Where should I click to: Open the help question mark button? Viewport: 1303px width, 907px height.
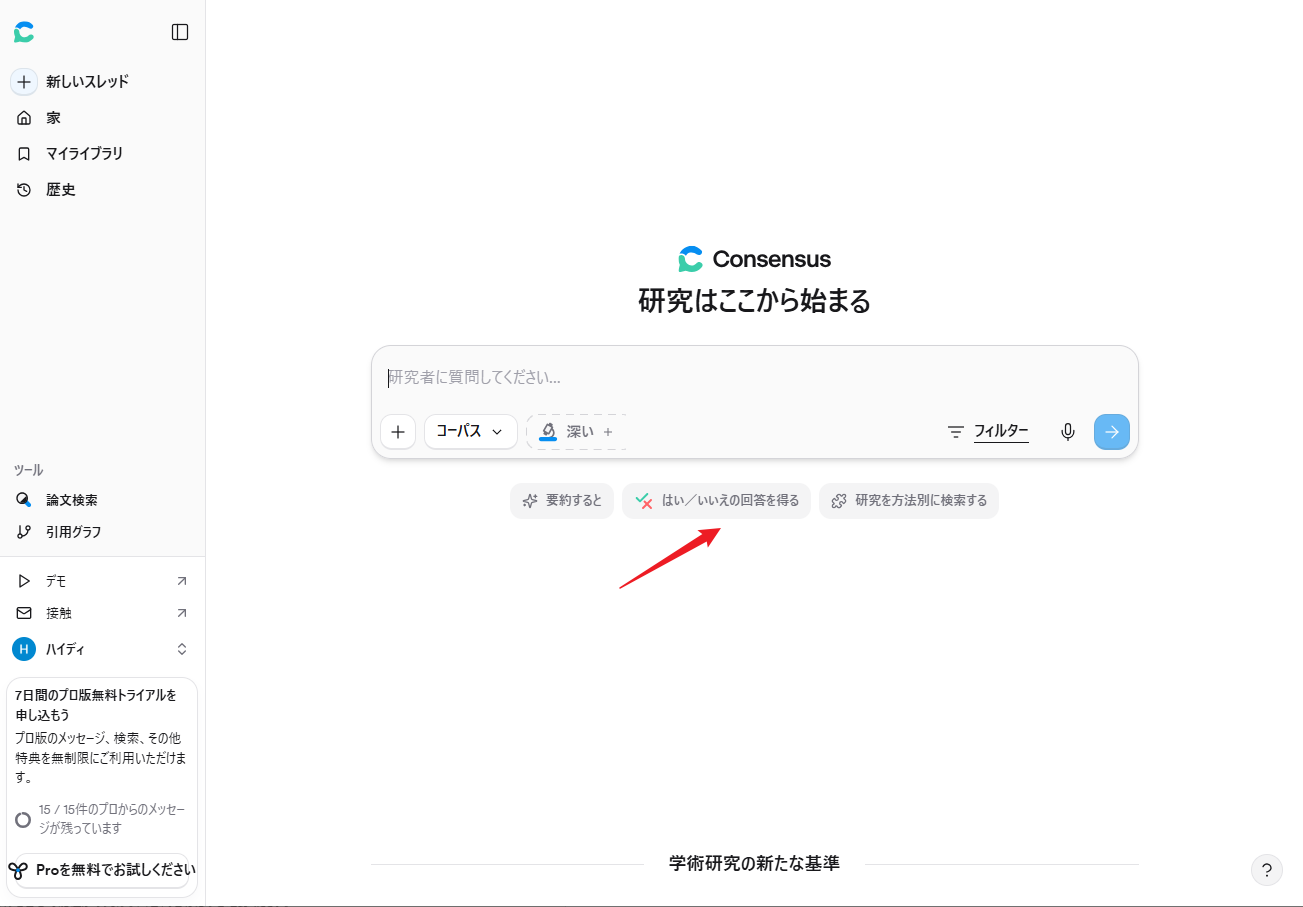click(x=1267, y=870)
